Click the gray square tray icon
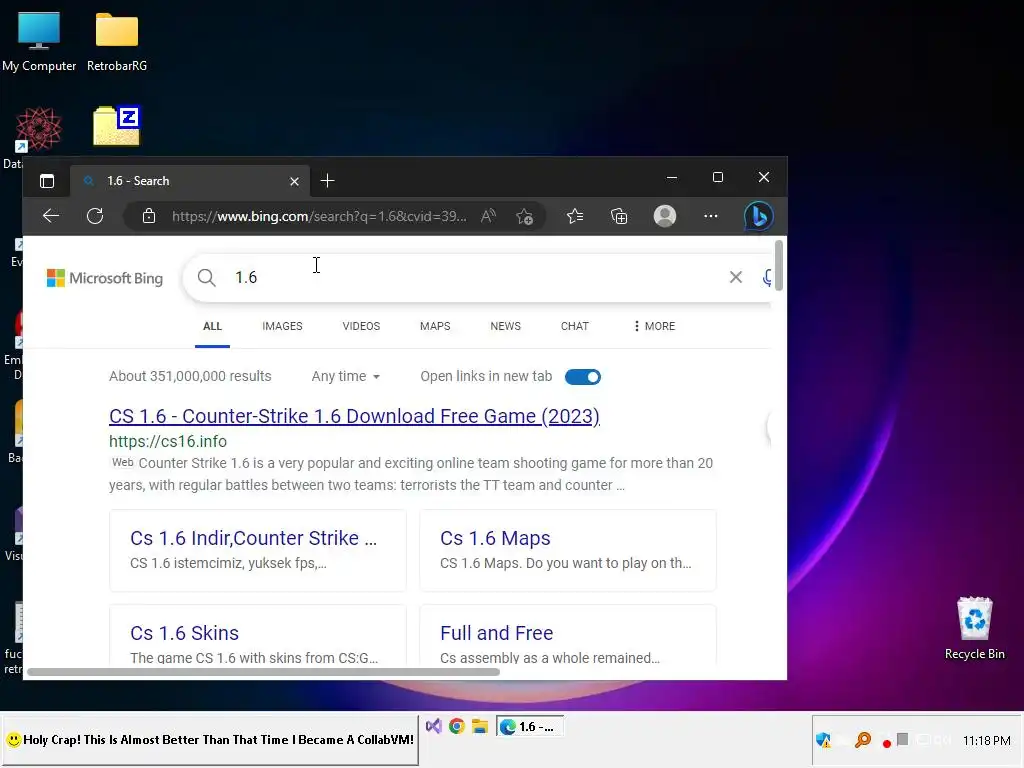The width and height of the screenshot is (1024, 768). (x=903, y=739)
